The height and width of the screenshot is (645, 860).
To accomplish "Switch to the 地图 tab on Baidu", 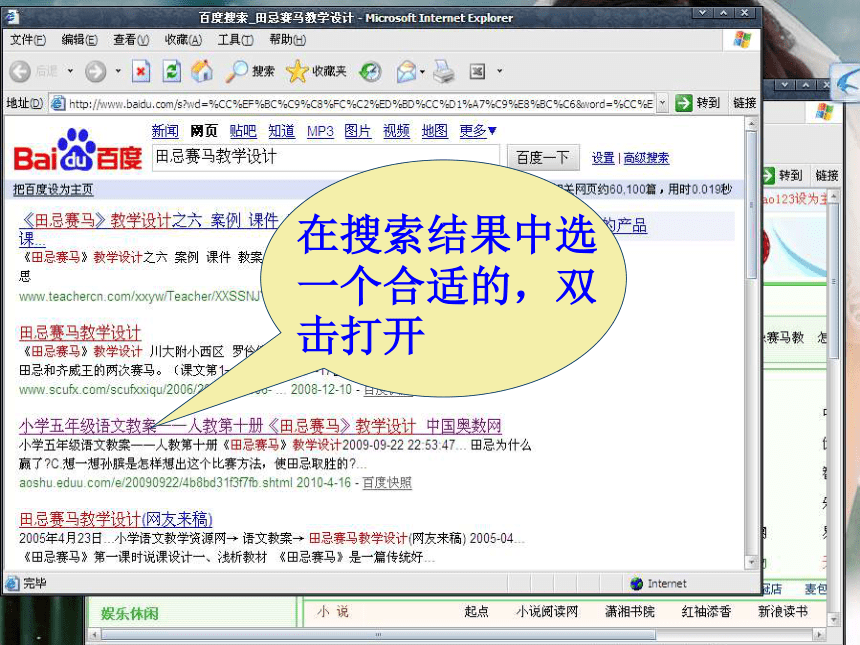I will tap(434, 131).
